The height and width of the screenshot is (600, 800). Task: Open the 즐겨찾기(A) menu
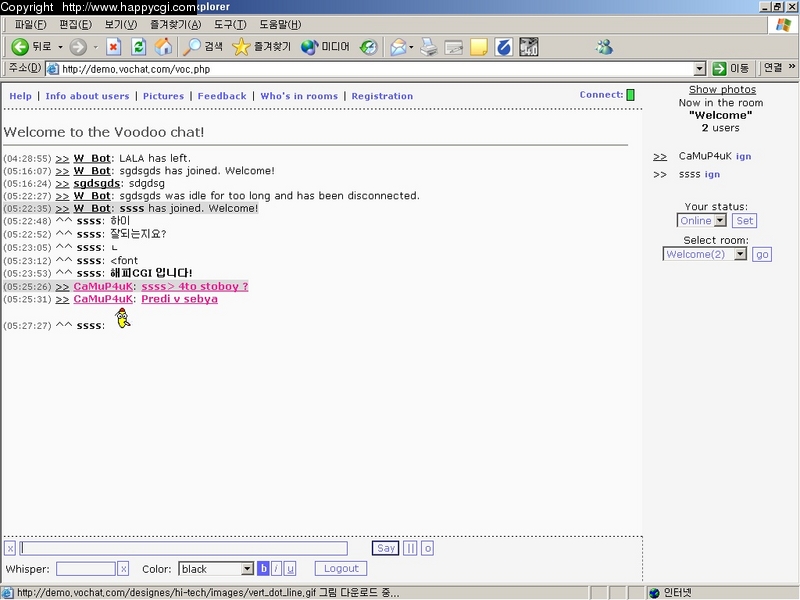[x=176, y=24]
